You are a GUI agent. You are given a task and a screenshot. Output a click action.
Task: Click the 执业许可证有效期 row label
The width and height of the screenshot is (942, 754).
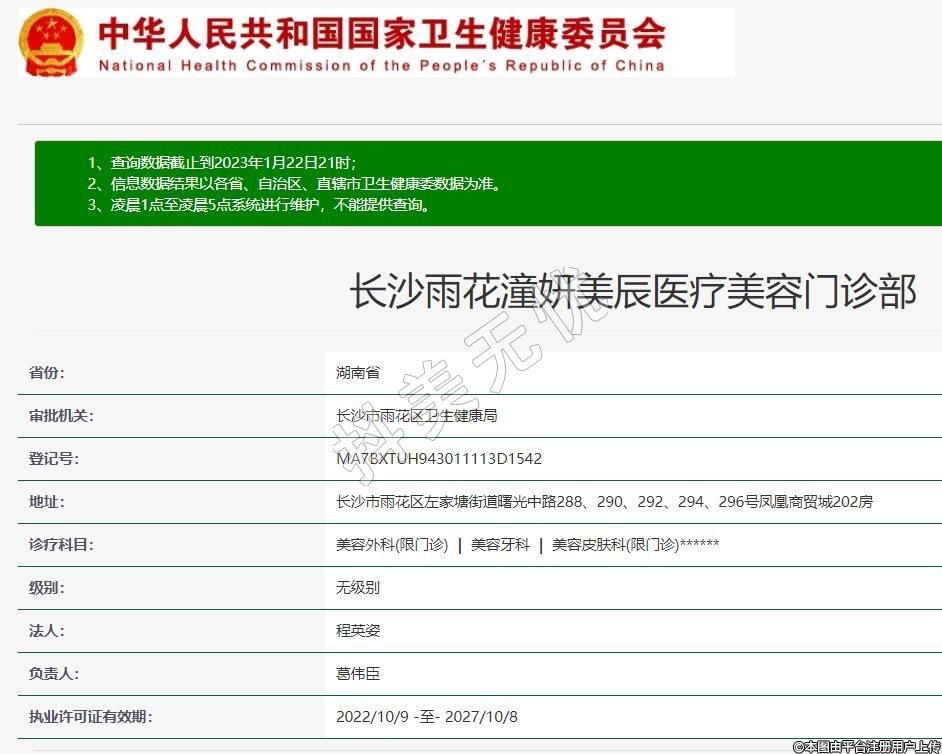[x=90, y=717]
